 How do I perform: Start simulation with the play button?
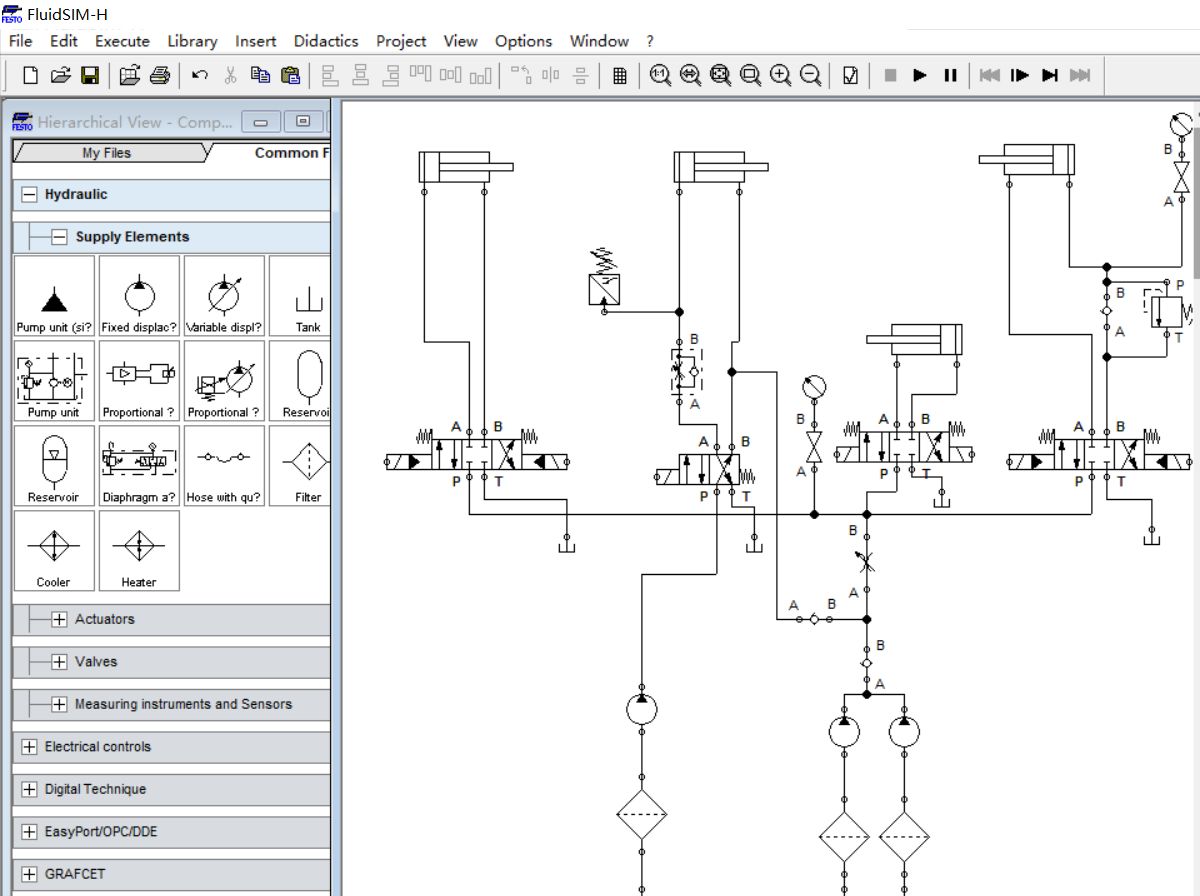pyautogui.click(x=920, y=75)
